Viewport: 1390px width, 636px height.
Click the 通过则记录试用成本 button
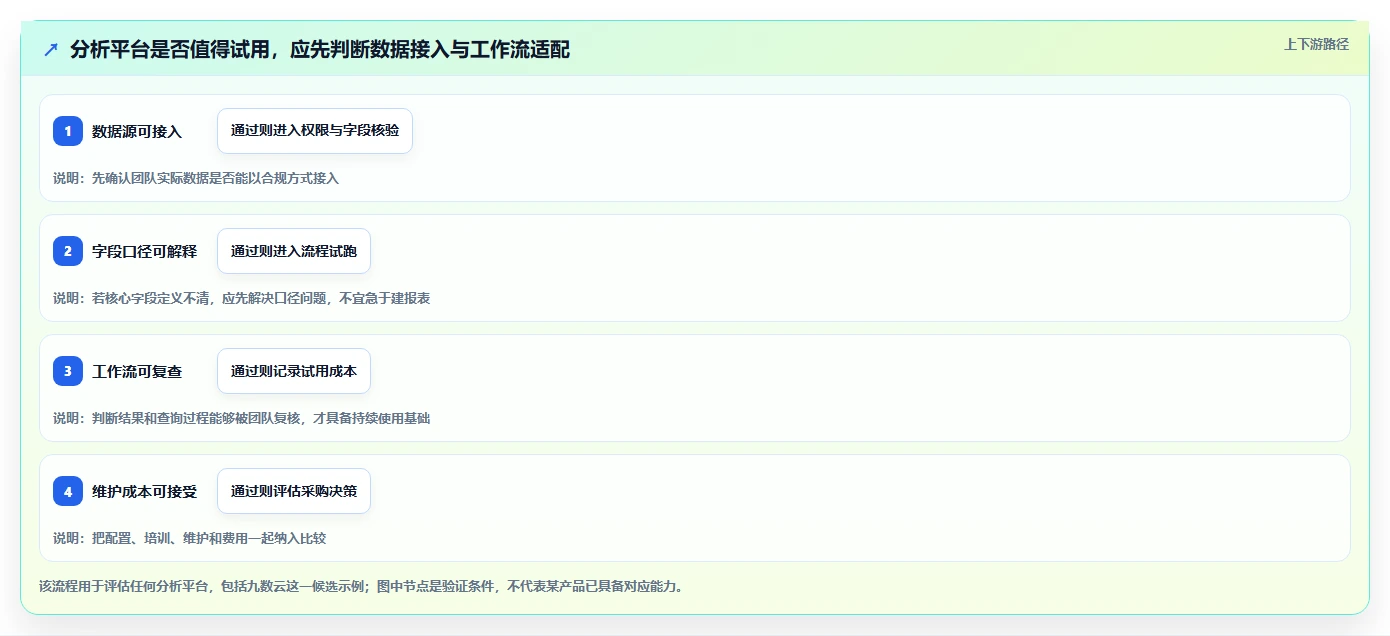(x=294, y=371)
